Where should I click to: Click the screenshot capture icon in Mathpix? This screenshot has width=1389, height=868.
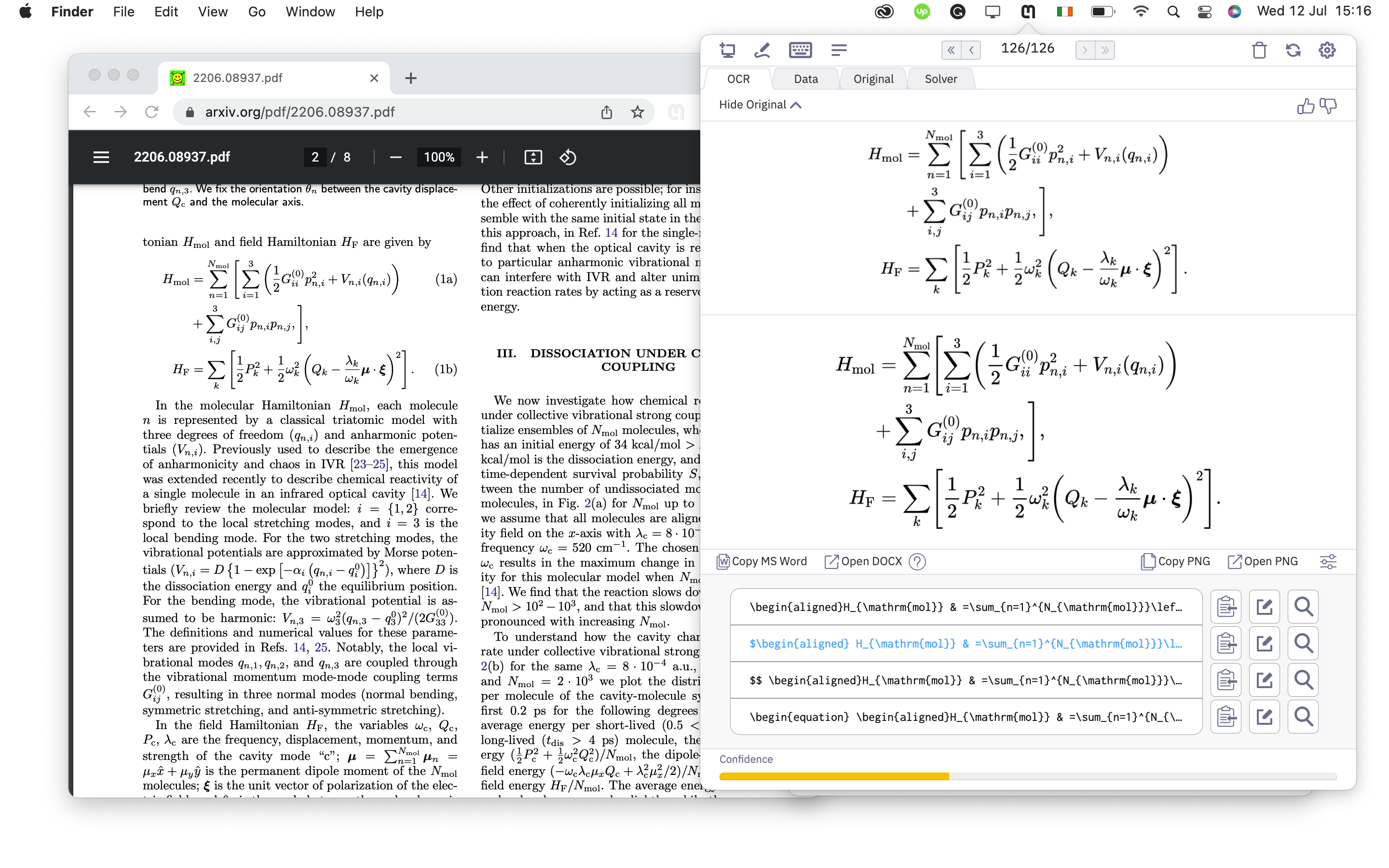(x=727, y=50)
